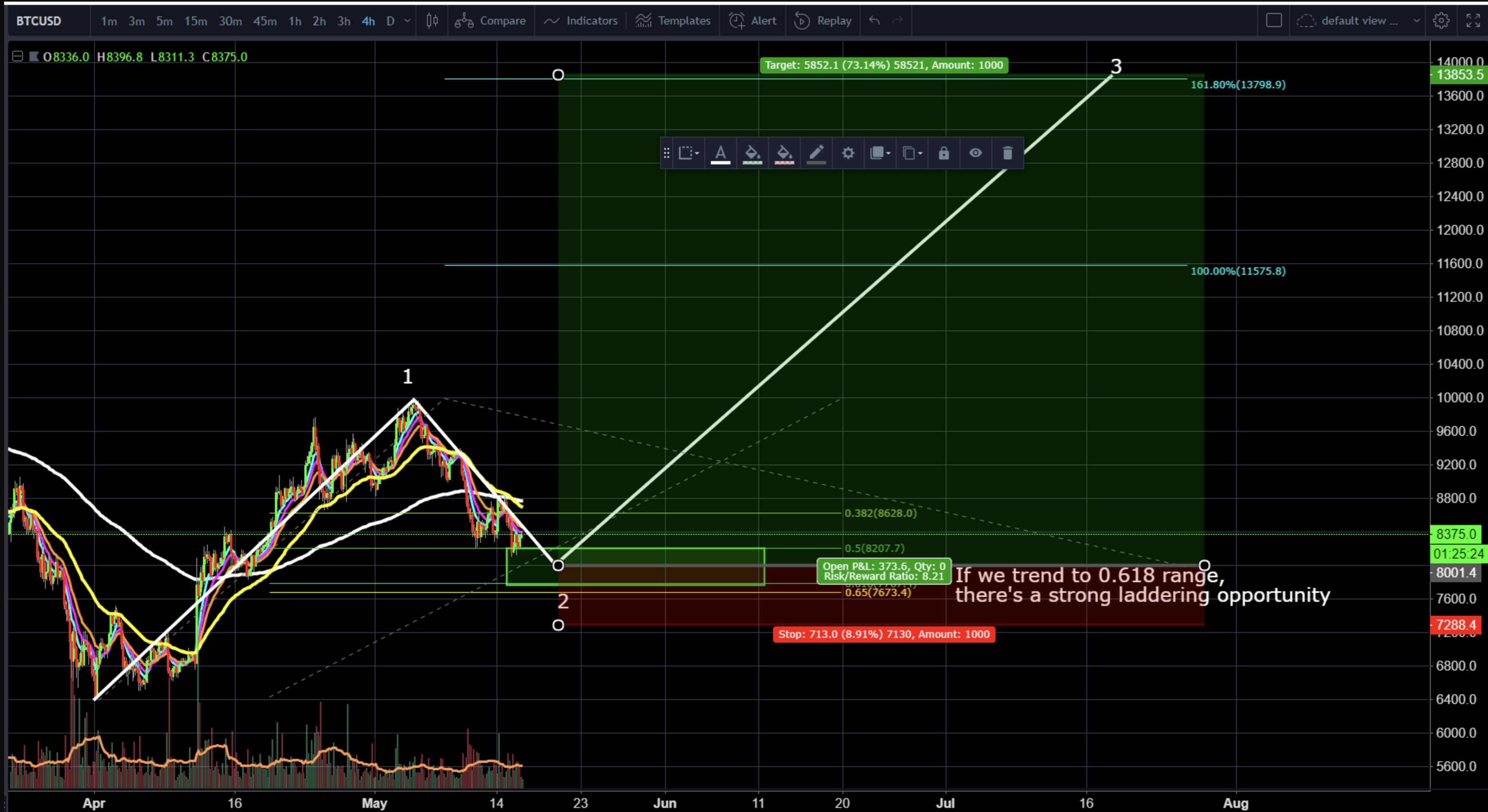This screenshot has height=812, width=1488.
Task: Click the Indicators button label
Action: (592, 21)
